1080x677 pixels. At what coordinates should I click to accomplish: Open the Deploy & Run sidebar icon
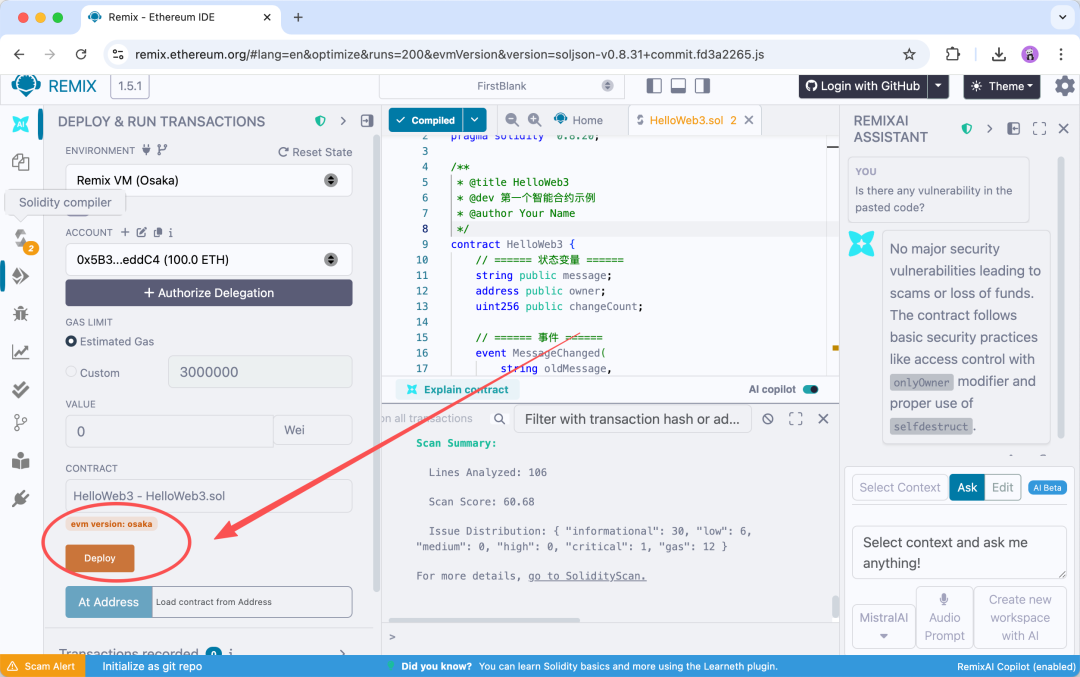(21, 276)
